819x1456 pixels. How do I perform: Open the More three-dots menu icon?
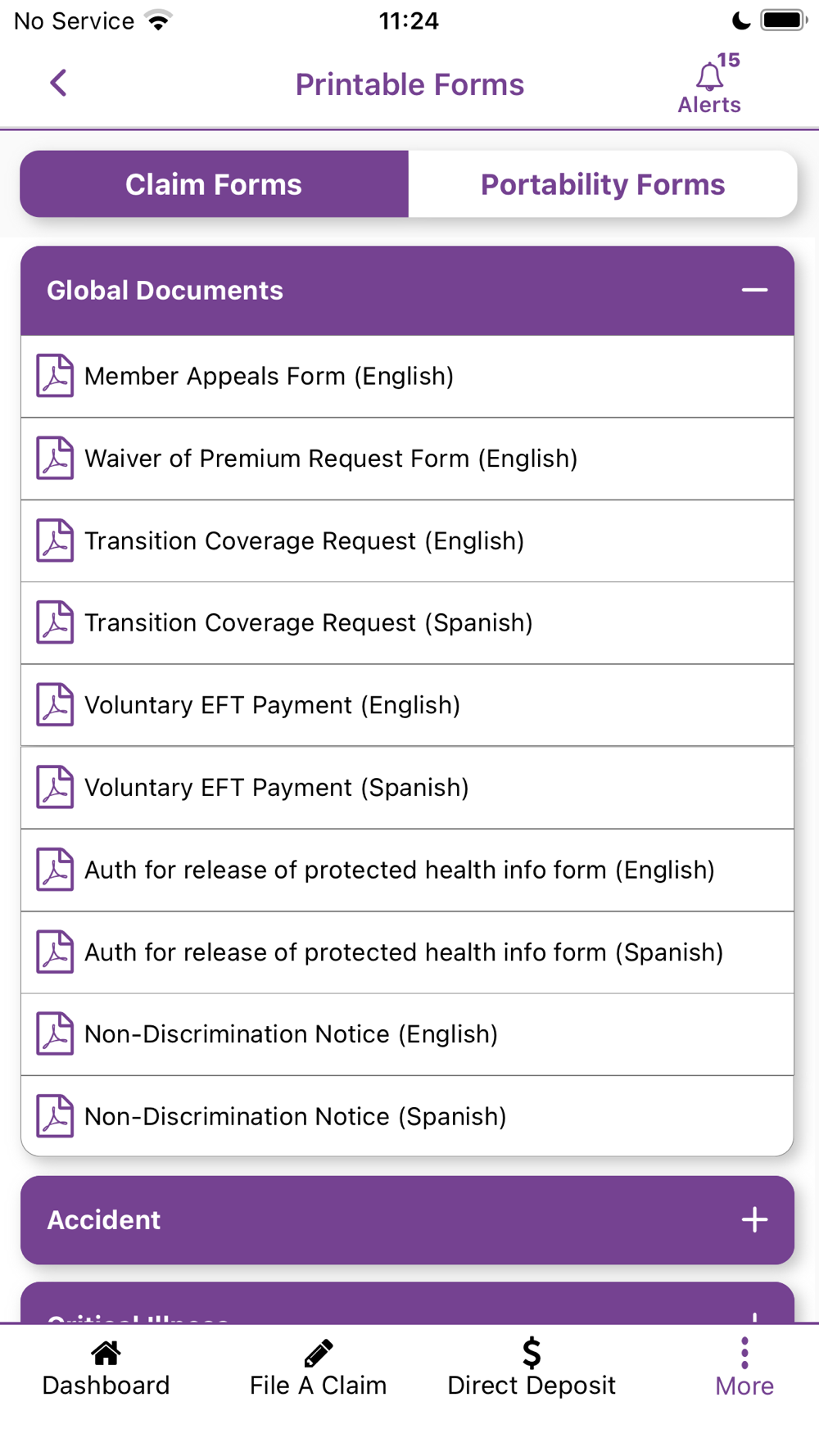click(744, 1353)
